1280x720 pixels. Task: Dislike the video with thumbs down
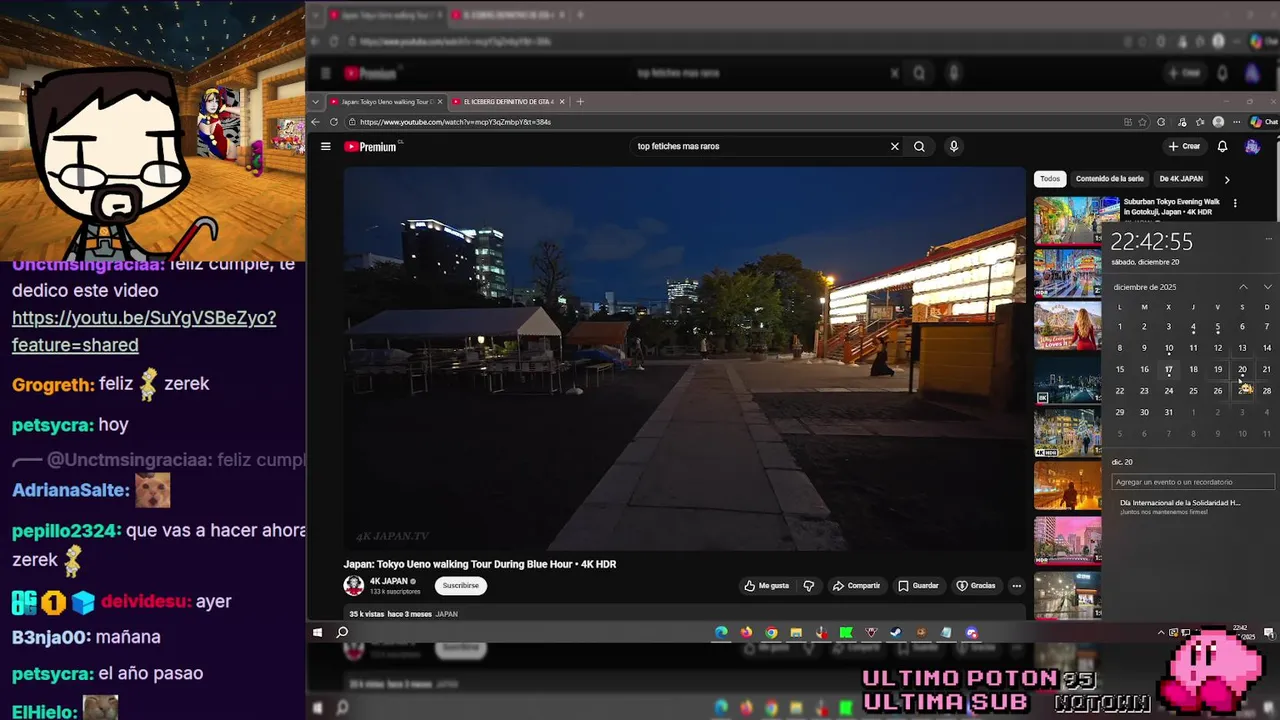pos(809,586)
